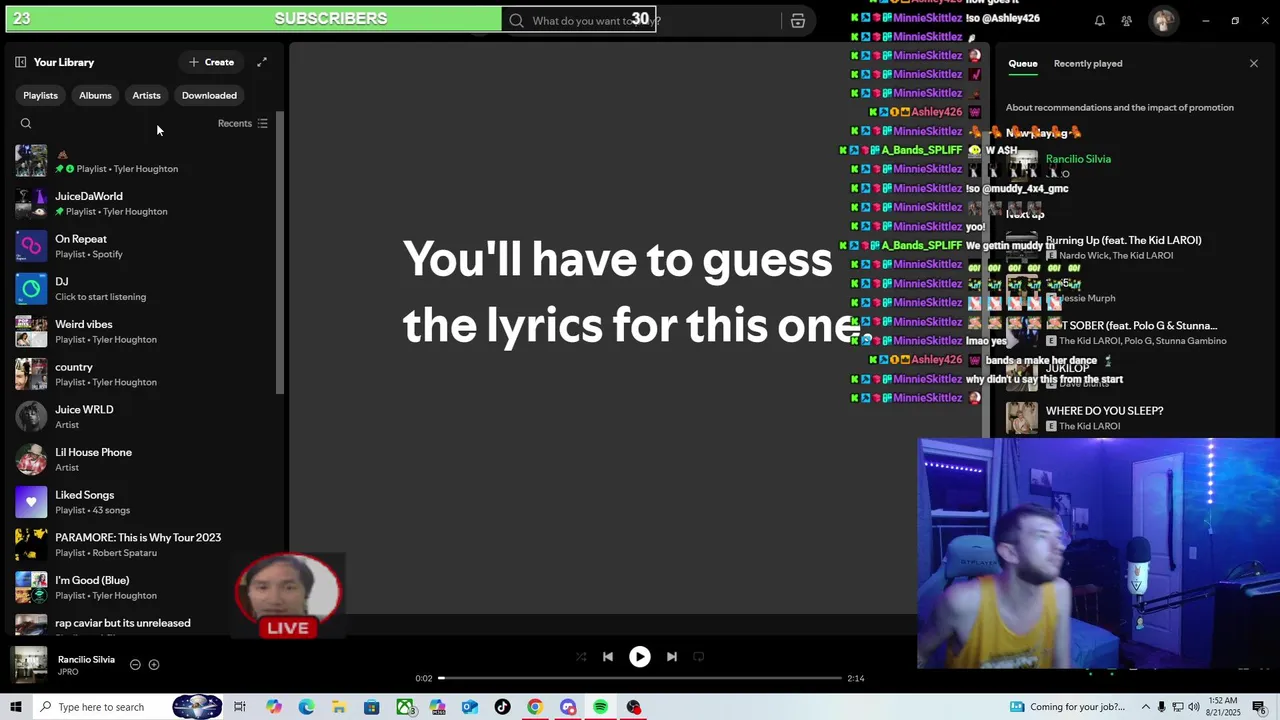Image resolution: width=1280 pixels, height=720 pixels.
Task: Switch to the Recently played tab
Action: tap(1088, 63)
